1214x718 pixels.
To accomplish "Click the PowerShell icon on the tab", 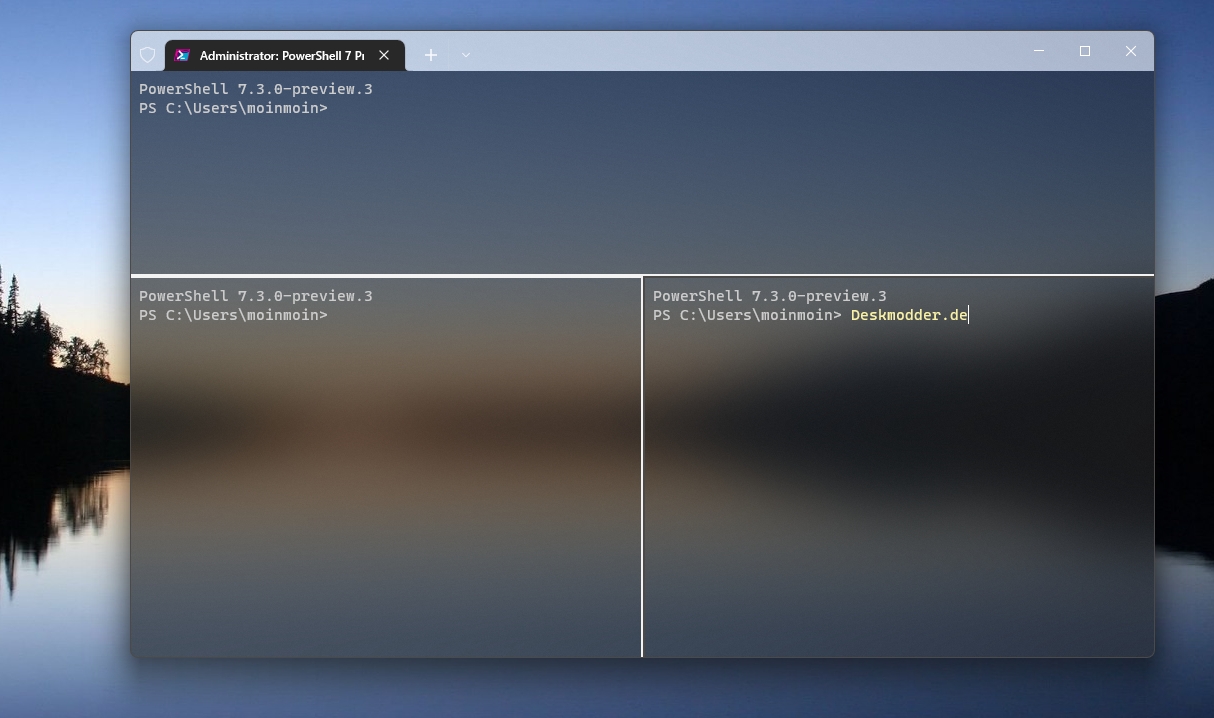I will pos(182,55).
